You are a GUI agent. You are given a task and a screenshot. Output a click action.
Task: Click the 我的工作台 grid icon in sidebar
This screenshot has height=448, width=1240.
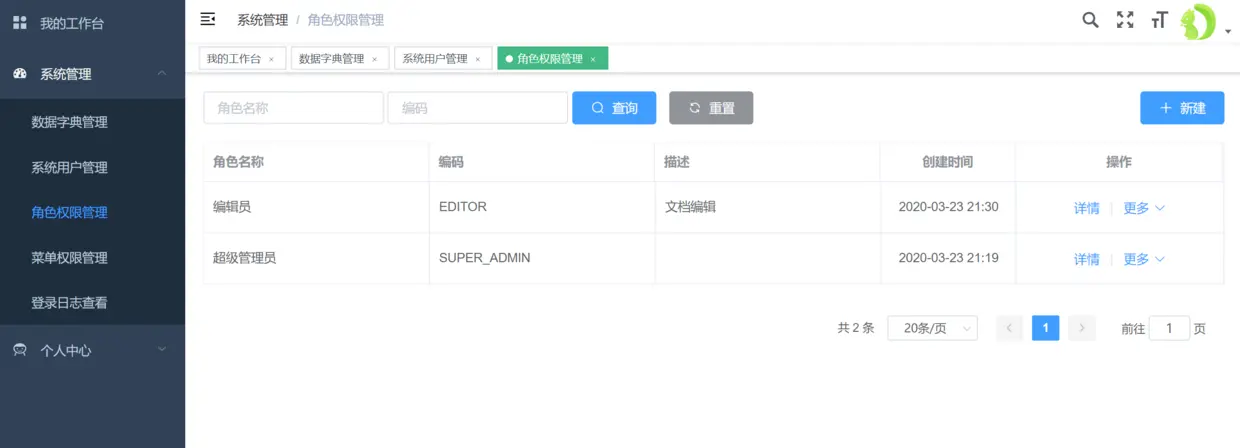click(19, 22)
